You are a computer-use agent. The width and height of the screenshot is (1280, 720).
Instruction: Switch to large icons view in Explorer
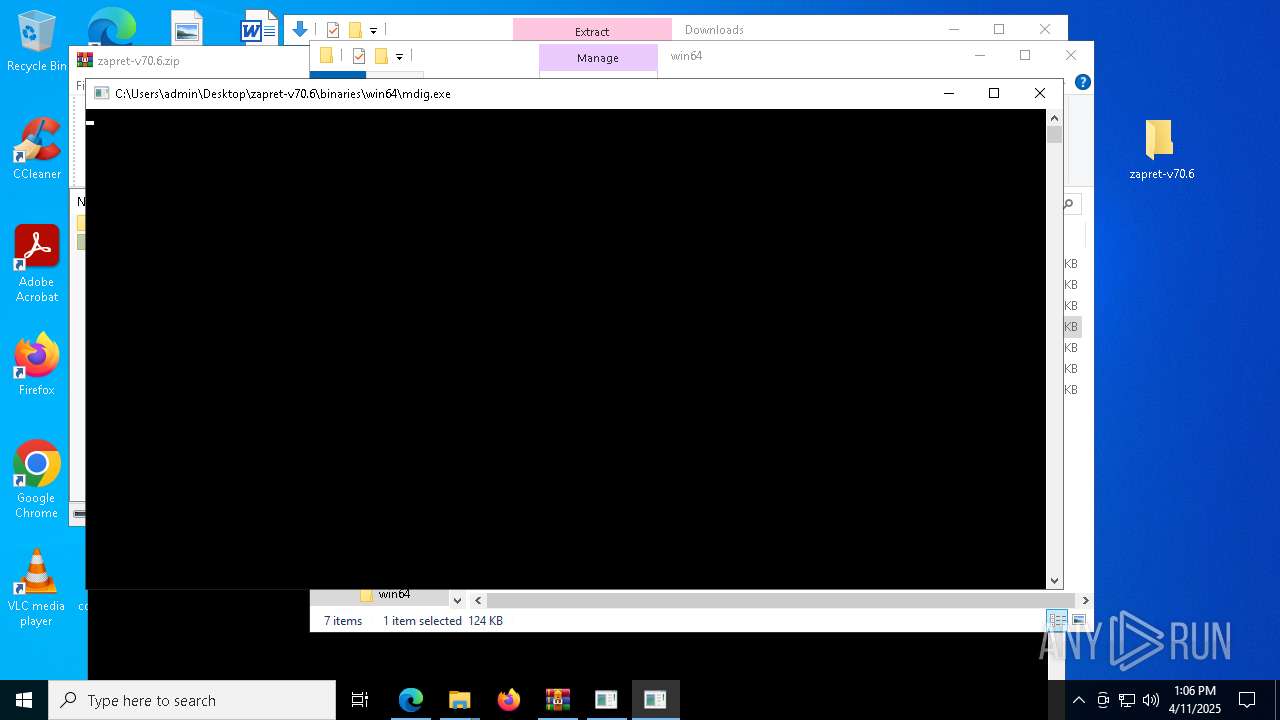1078,620
